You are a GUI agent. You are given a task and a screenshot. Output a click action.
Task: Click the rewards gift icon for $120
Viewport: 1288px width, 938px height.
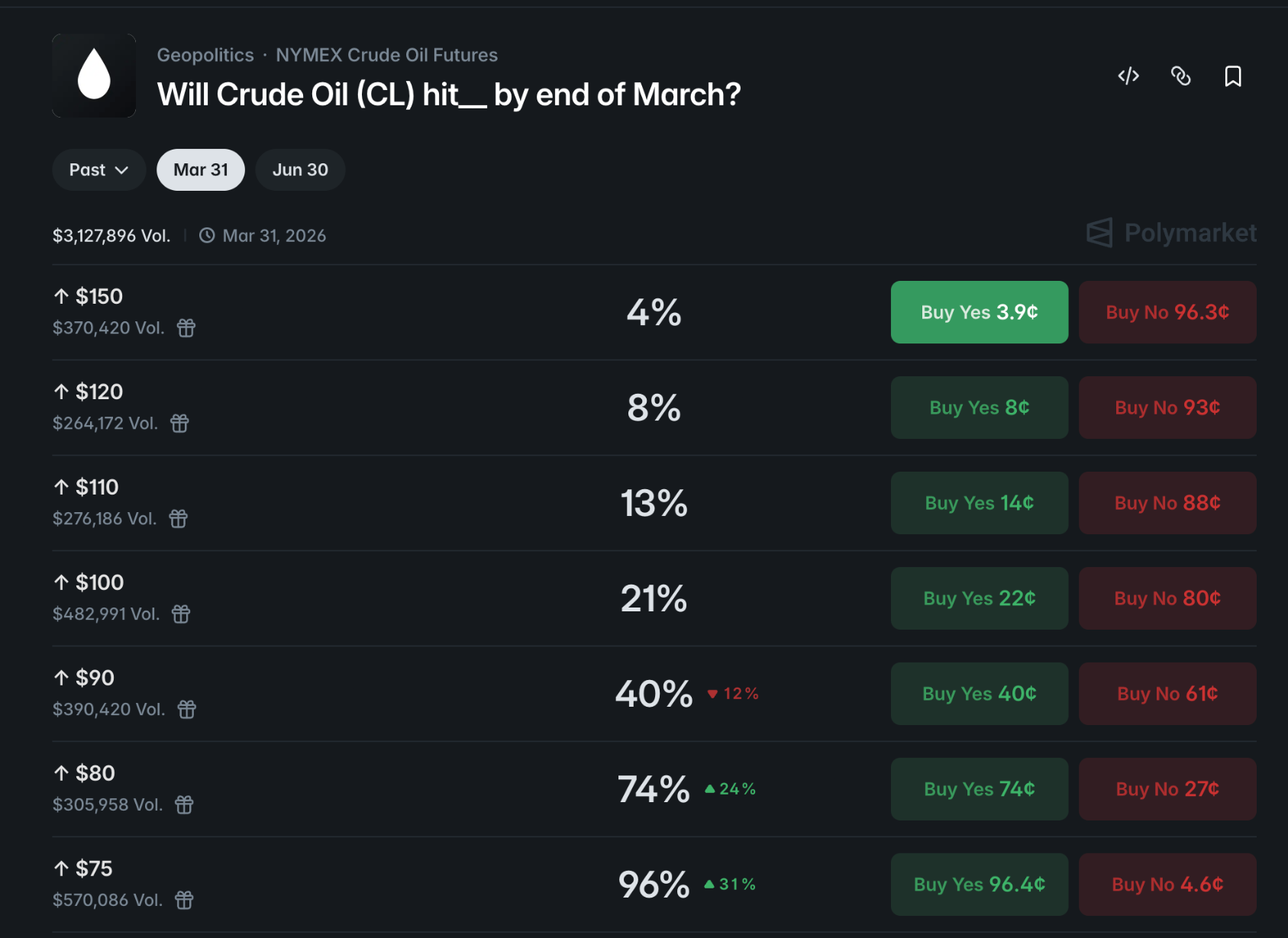pos(179,424)
